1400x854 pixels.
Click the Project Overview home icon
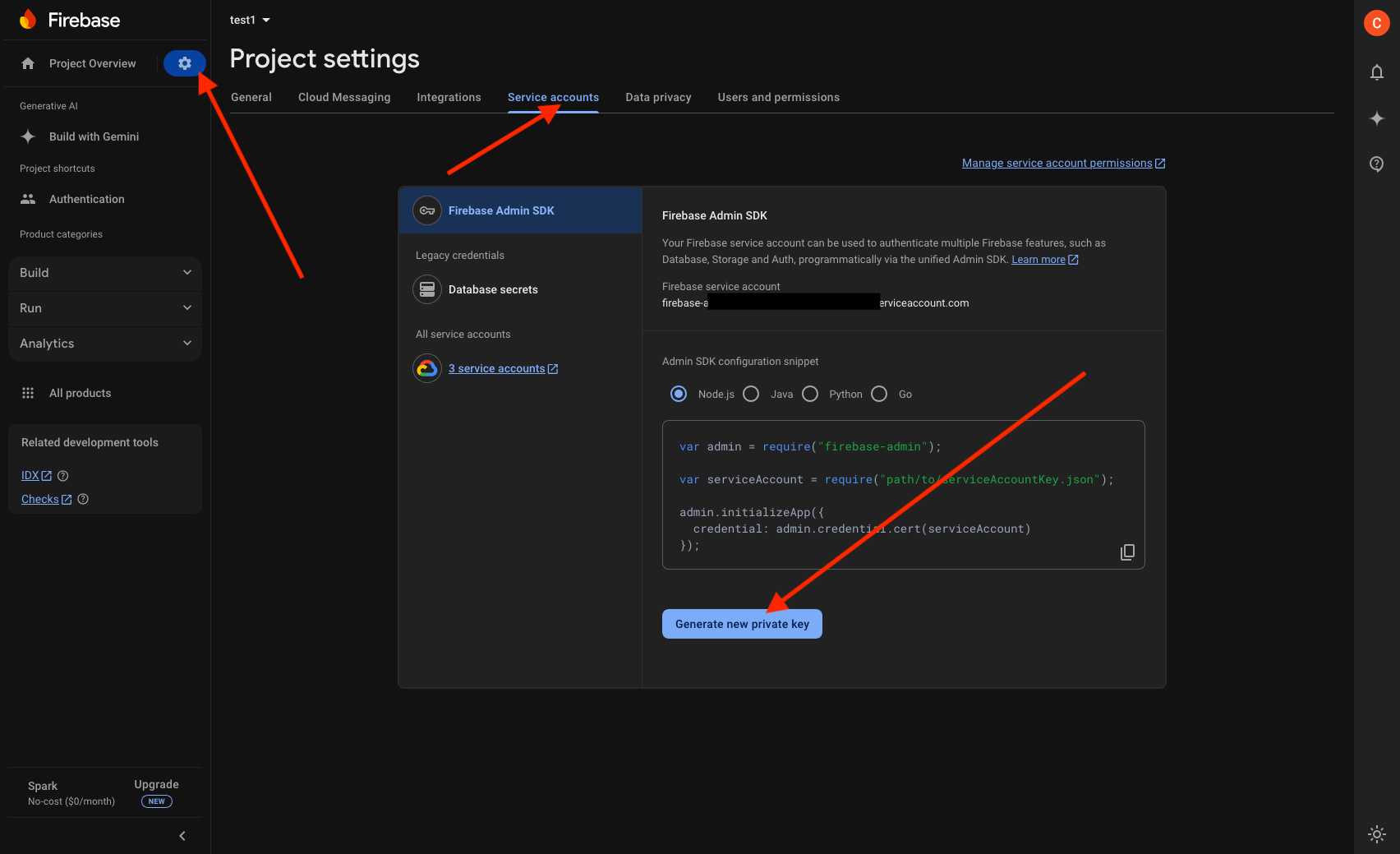click(28, 63)
